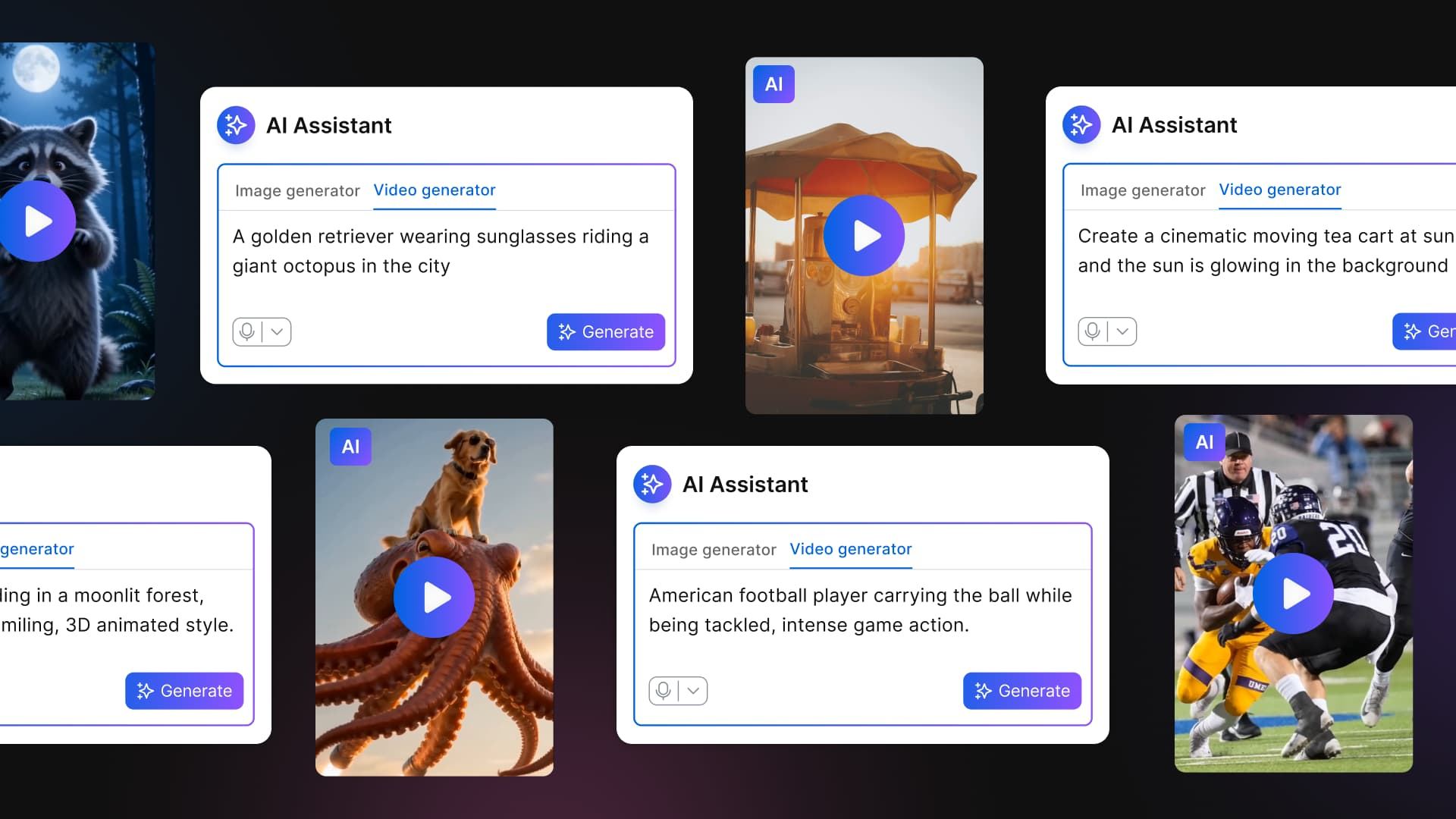This screenshot has height=819, width=1456.
Task: Click the AI Assistant title above football prompt
Action: (745, 484)
